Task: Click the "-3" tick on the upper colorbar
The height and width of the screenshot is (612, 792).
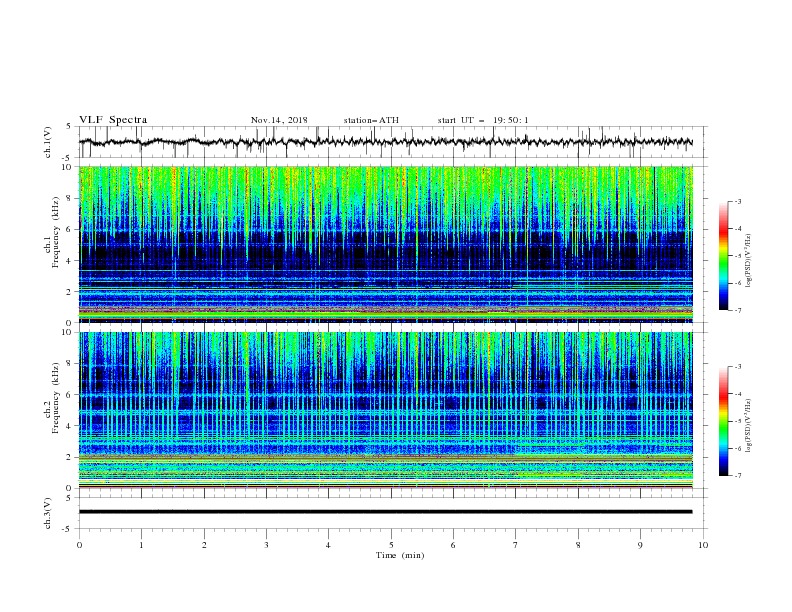Action: pyautogui.click(x=737, y=201)
